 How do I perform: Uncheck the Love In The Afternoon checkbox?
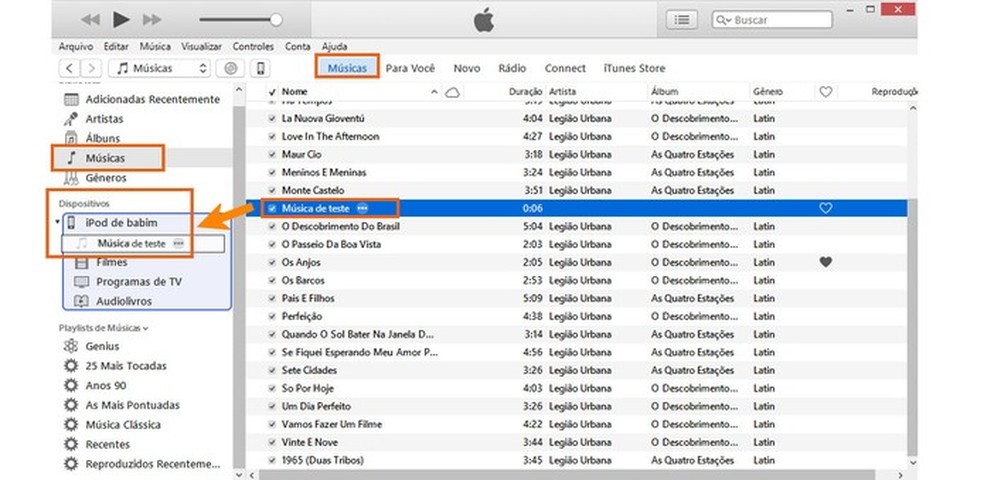click(x=272, y=136)
